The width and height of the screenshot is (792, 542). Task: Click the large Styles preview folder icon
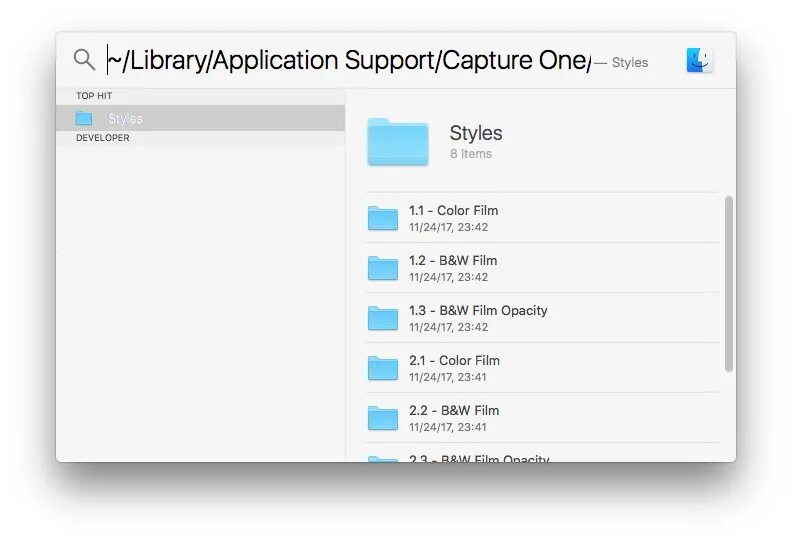click(x=398, y=142)
